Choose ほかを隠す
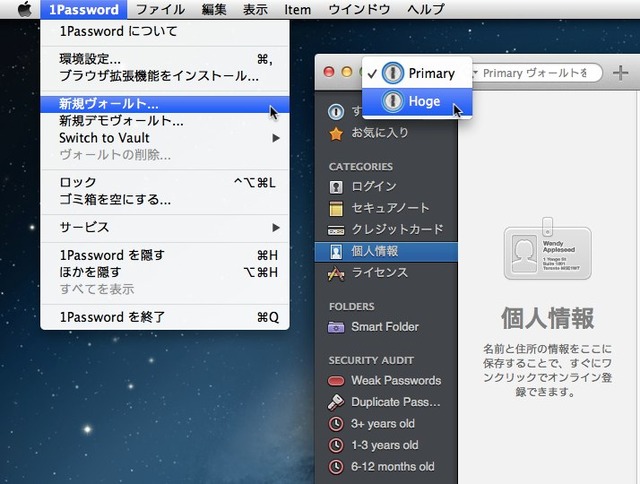The height and width of the screenshot is (484, 640). click(165, 272)
